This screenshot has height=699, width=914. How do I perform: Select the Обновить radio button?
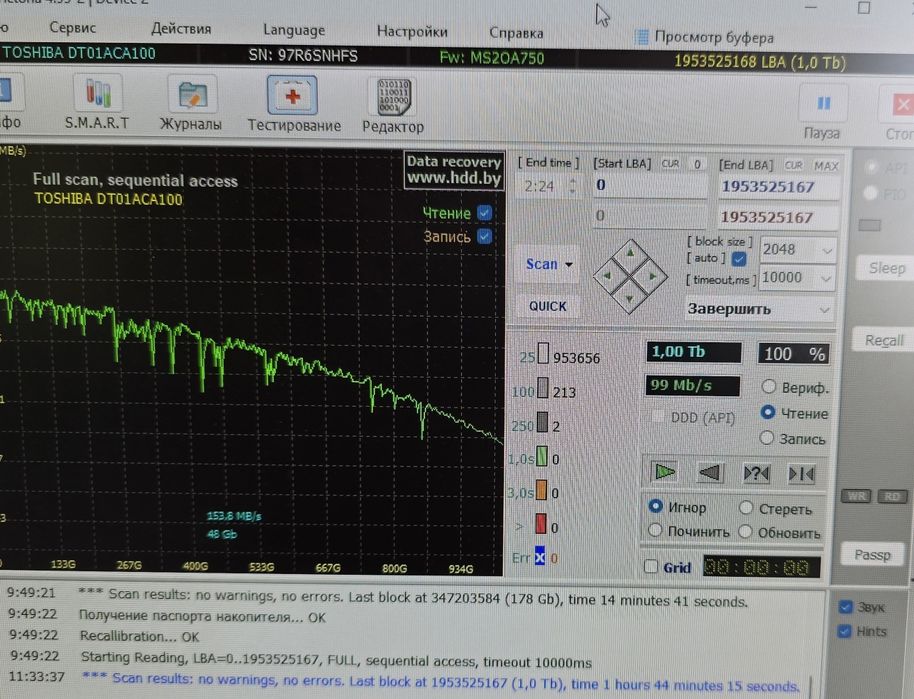(745, 531)
